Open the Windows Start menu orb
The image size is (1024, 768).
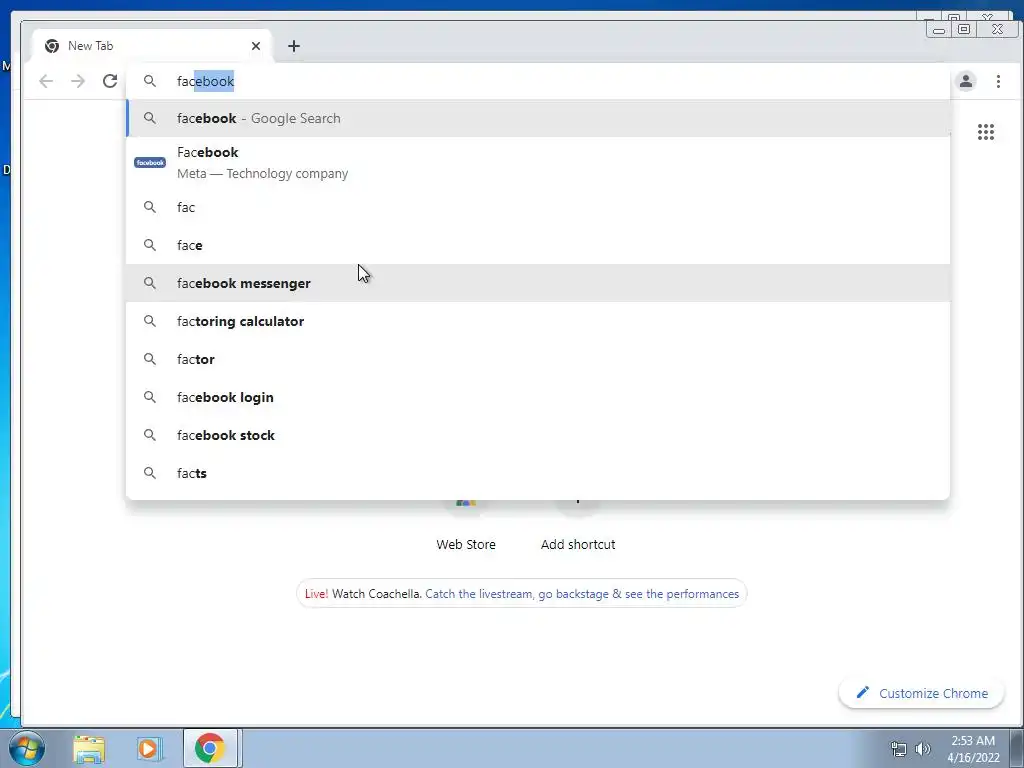[x=27, y=748]
